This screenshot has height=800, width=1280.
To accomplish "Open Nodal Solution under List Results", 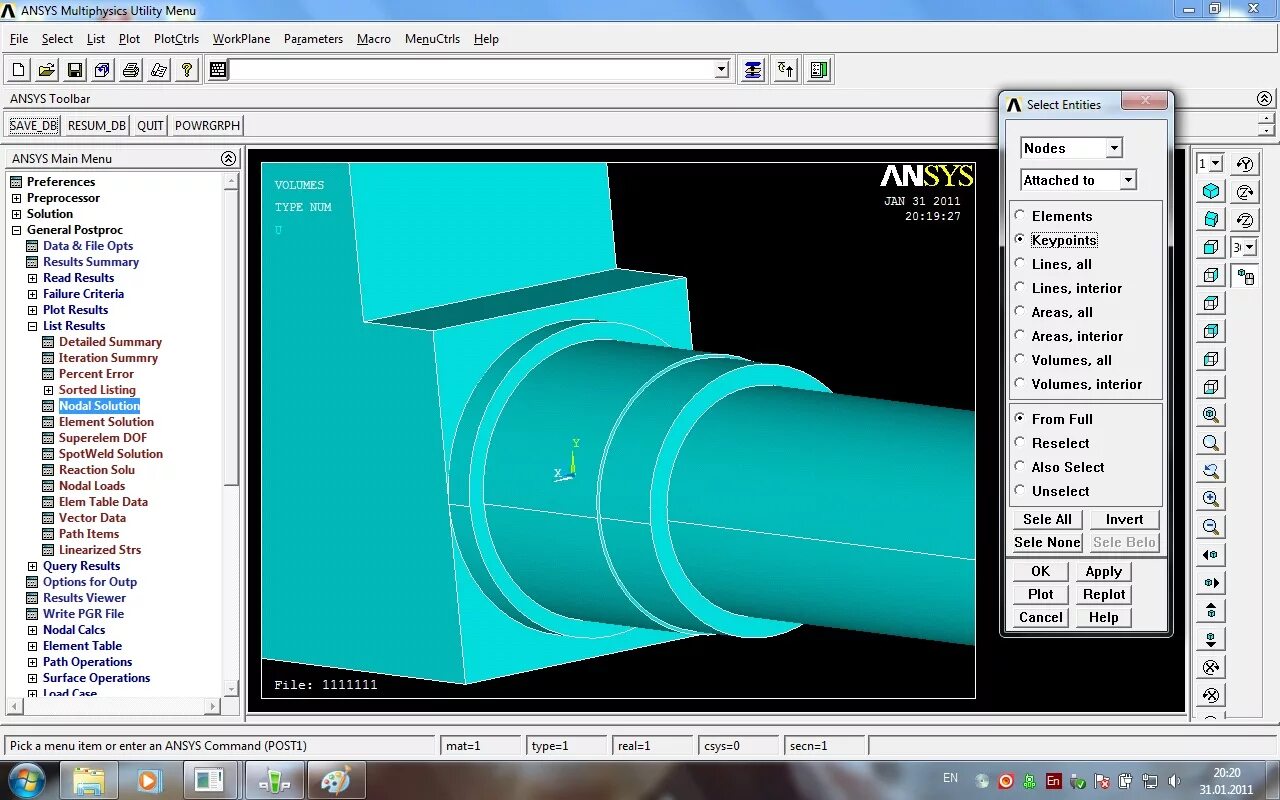I will point(99,406).
